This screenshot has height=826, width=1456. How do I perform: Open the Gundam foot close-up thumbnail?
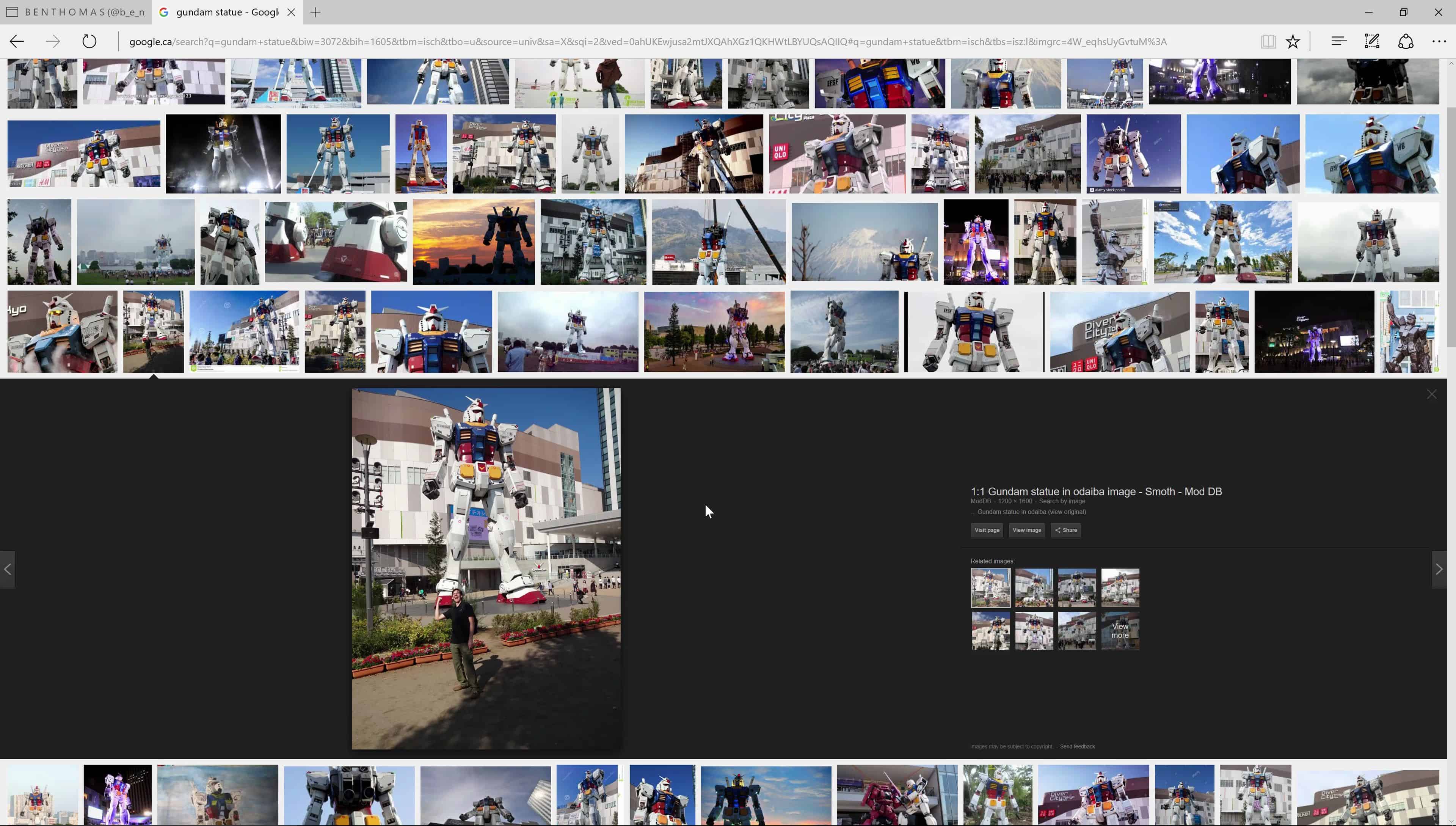pyautogui.click(x=336, y=242)
